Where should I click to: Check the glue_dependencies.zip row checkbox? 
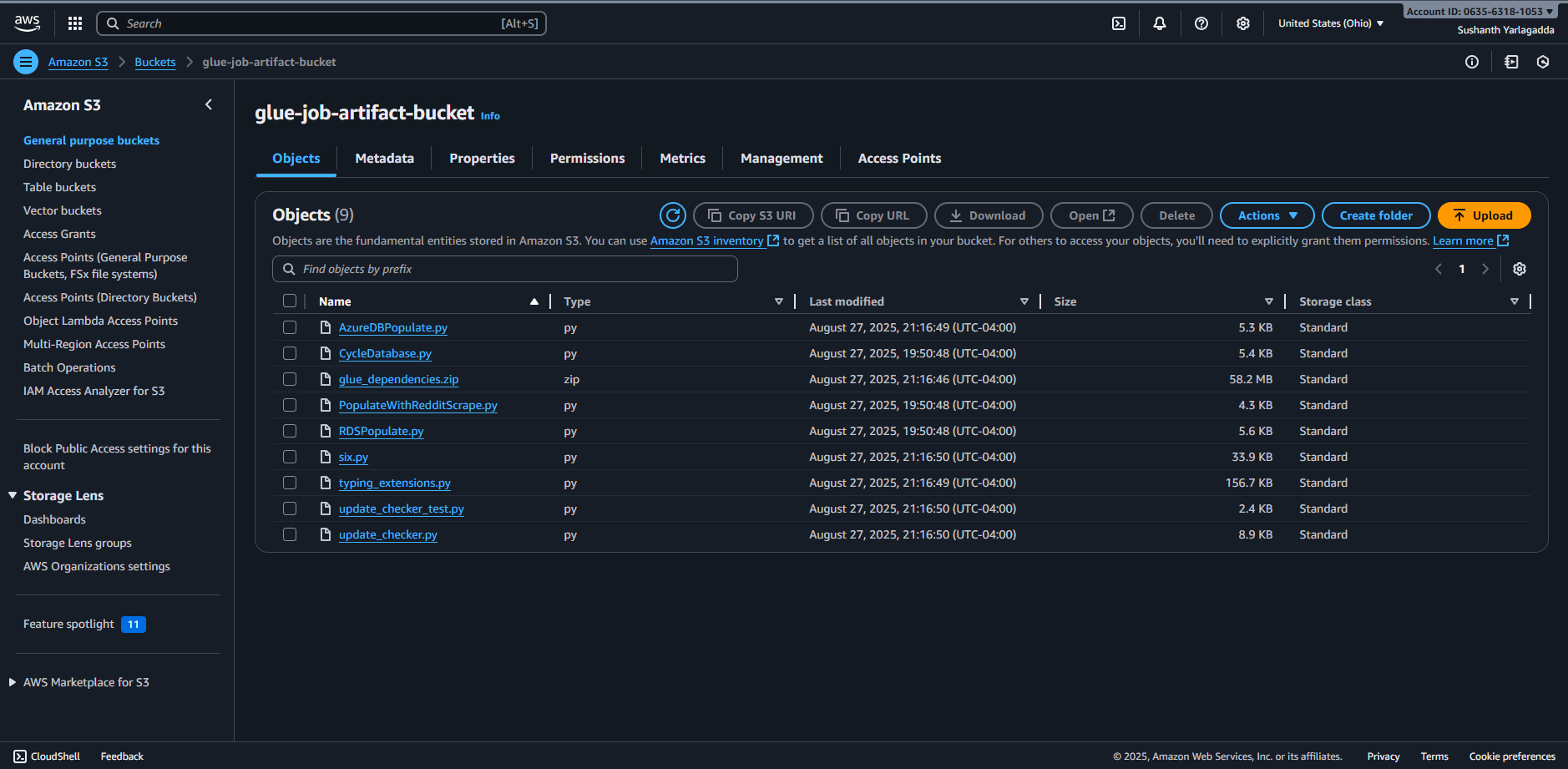(x=290, y=379)
